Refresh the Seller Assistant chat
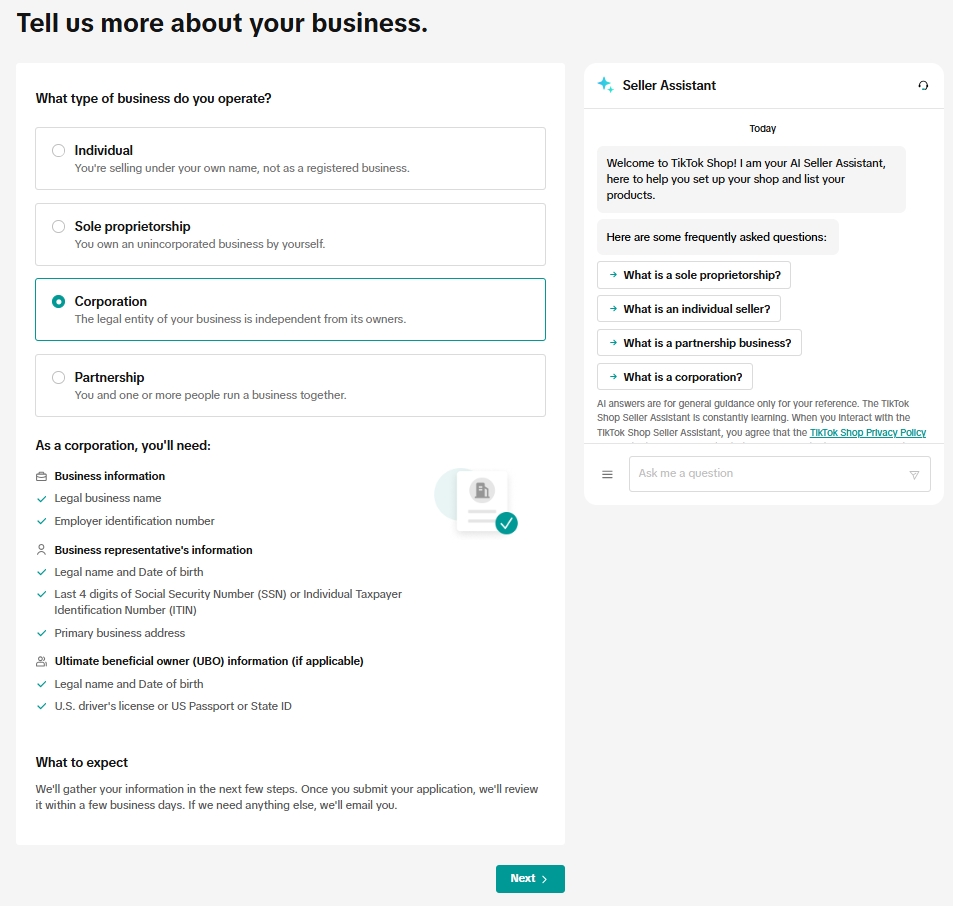This screenshot has width=953, height=906. click(x=923, y=86)
